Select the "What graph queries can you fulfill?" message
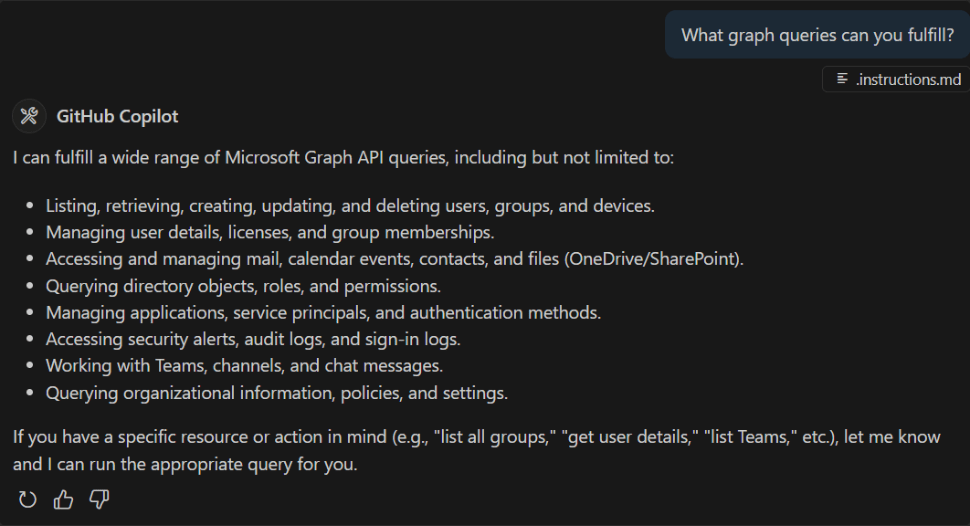Viewport: 970px width, 526px height. click(x=817, y=35)
